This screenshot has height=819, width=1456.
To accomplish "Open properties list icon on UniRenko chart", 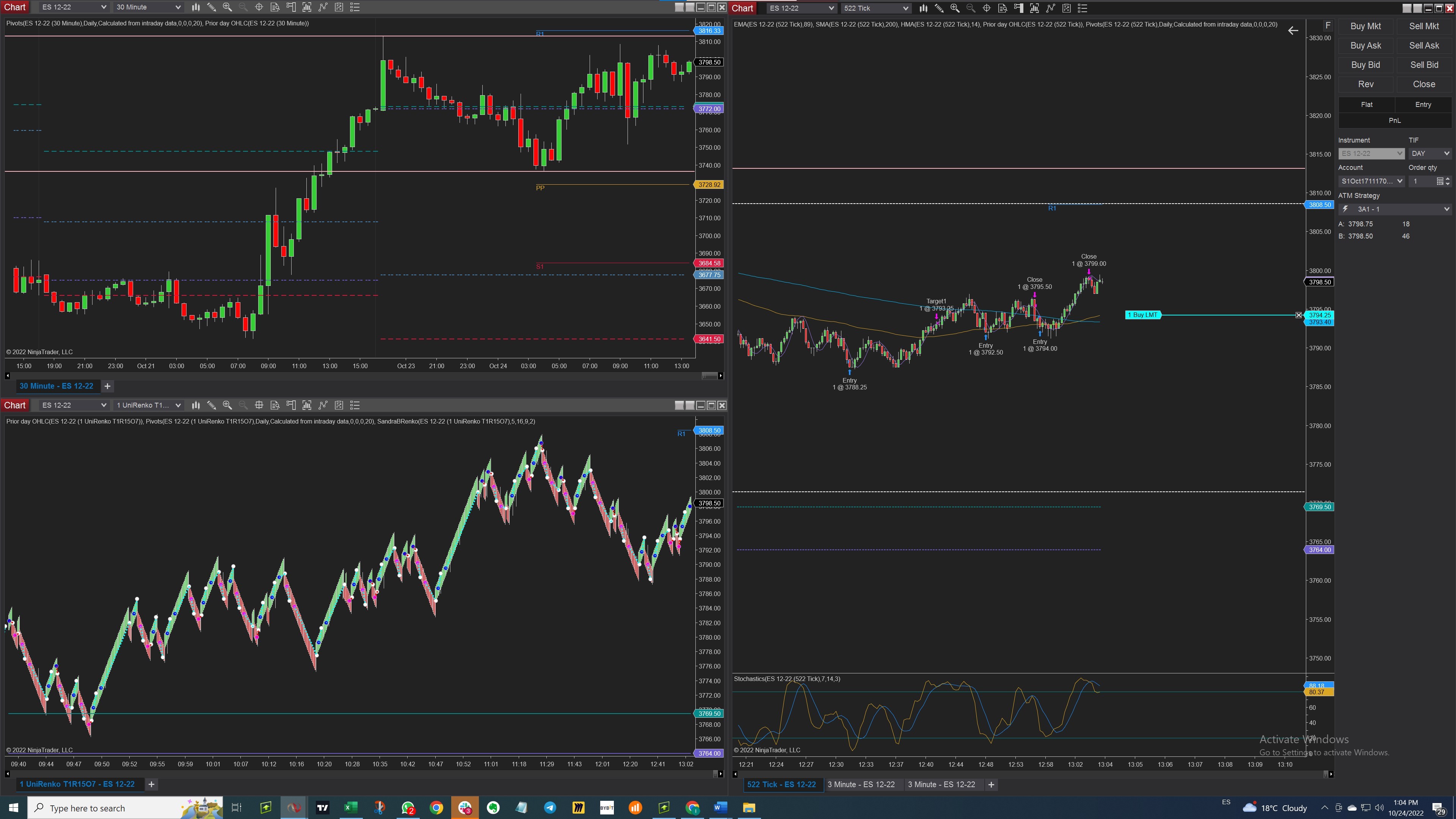I will coord(355,405).
